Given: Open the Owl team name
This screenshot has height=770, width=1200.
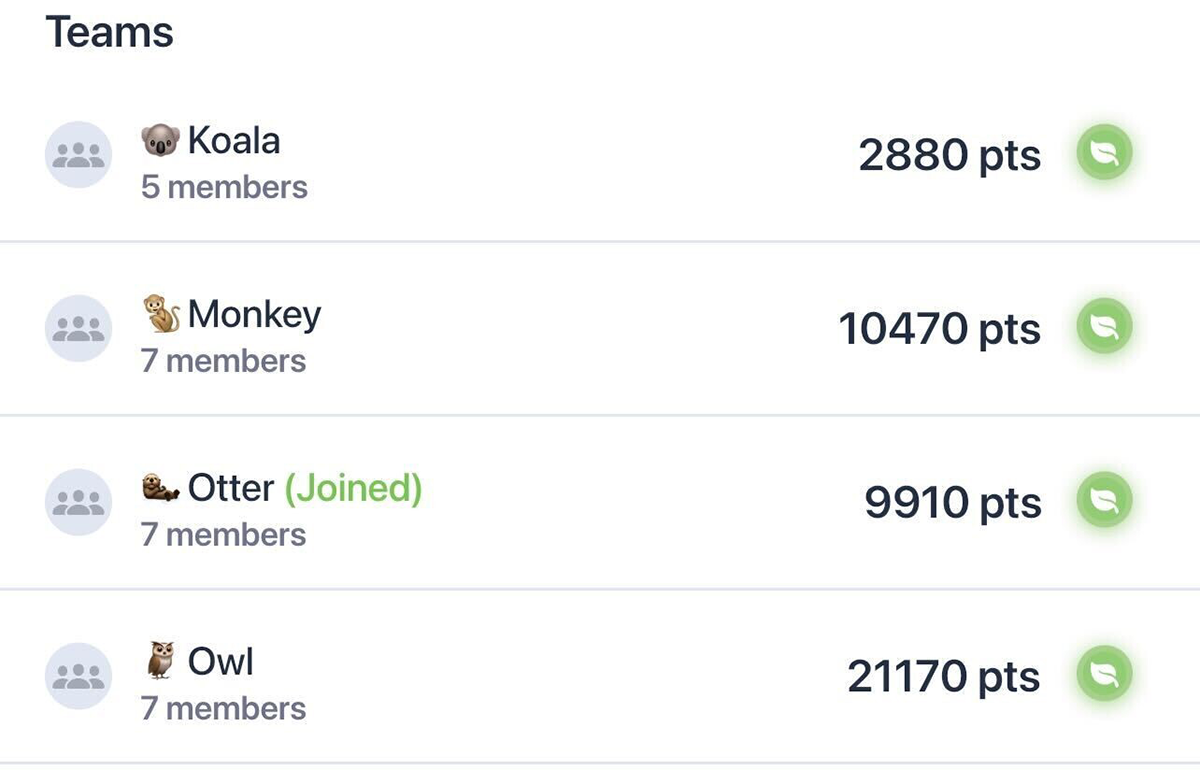Looking at the screenshot, I should click(221, 661).
